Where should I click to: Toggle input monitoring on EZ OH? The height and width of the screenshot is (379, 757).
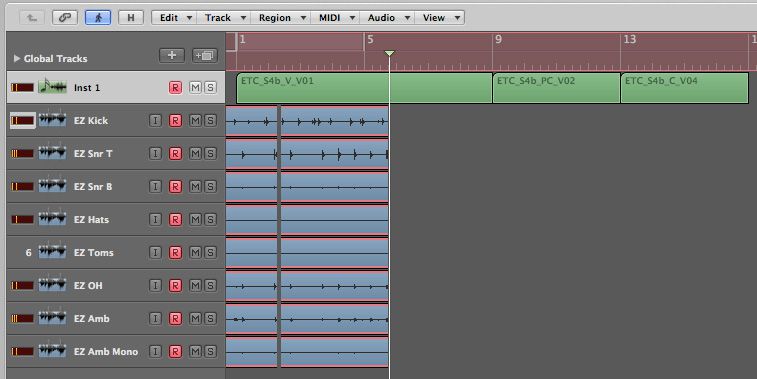pyautogui.click(x=155, y=285)
